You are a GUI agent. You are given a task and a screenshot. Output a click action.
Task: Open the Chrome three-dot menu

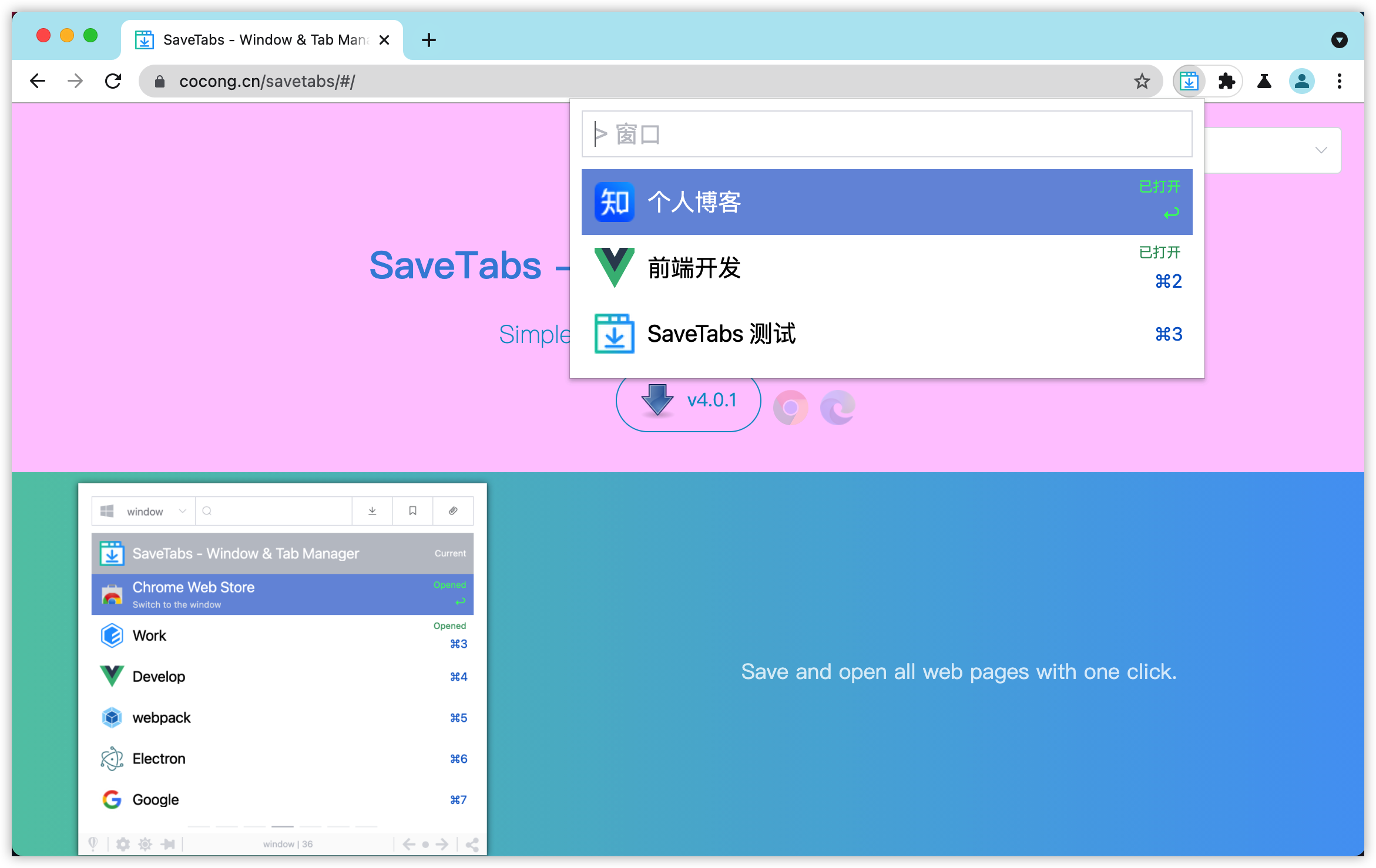pos(1340,81)
